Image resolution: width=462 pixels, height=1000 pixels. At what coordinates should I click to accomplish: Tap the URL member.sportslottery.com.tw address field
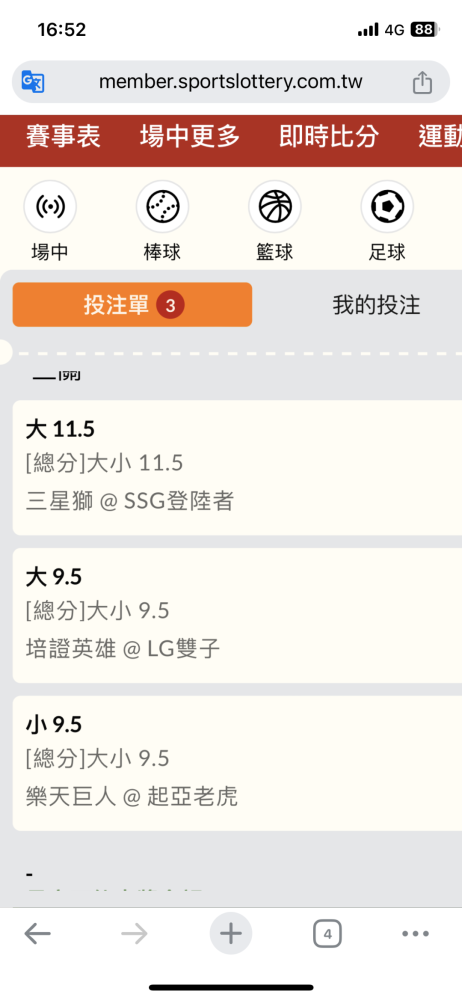[x=231, y=82]
